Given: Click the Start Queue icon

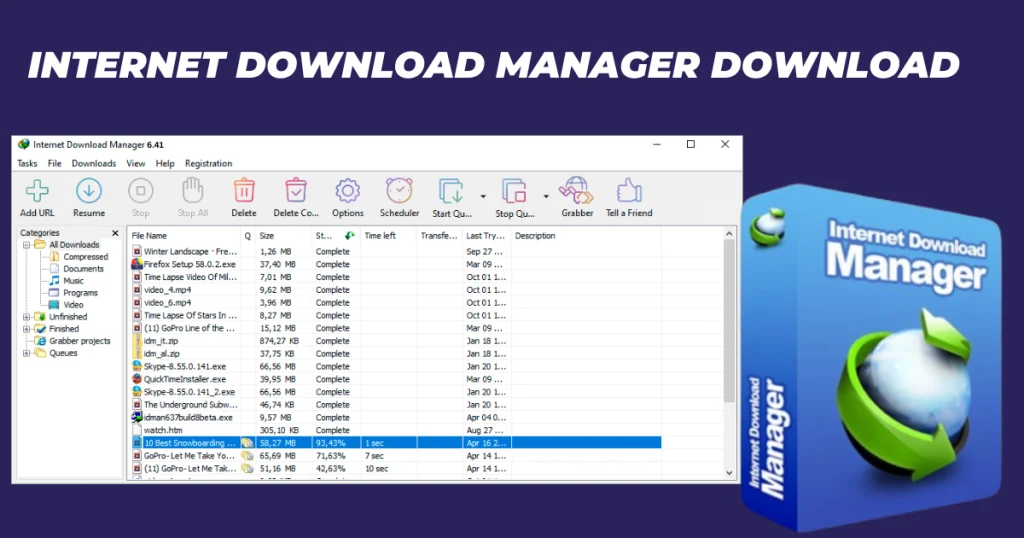Looking at the screenshot, I should tap(451, 191).
